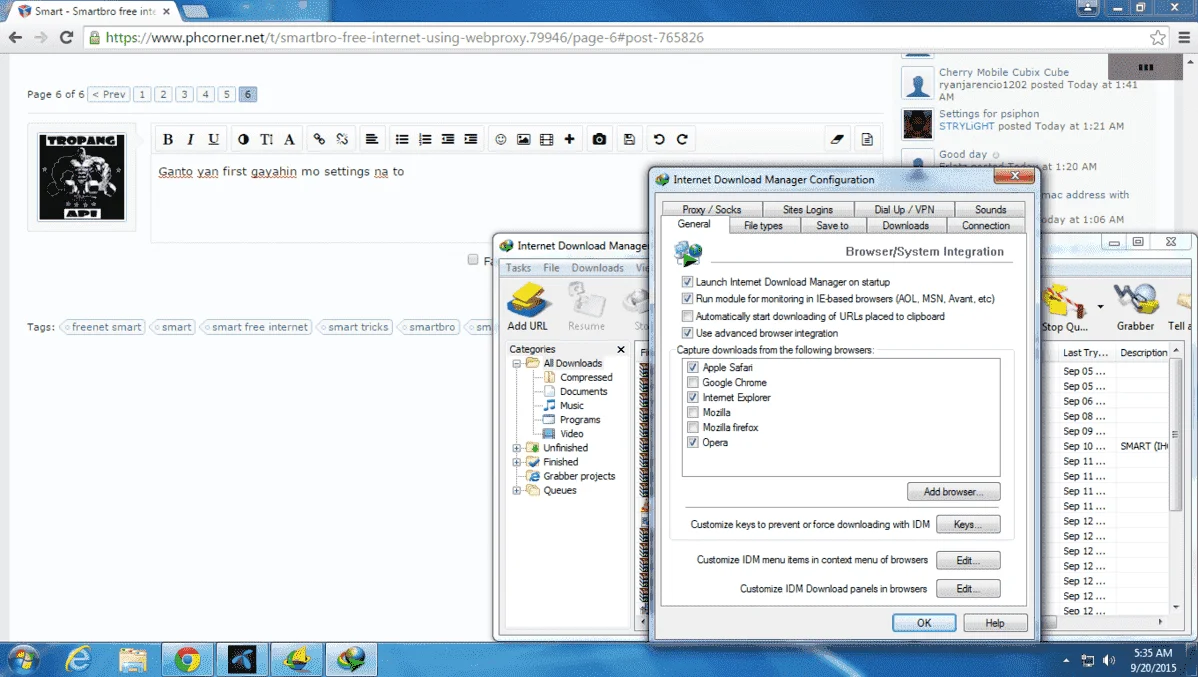Redo the last edit in the editor
Viewport: 1198px width, 677px height.
coord(682,139)
